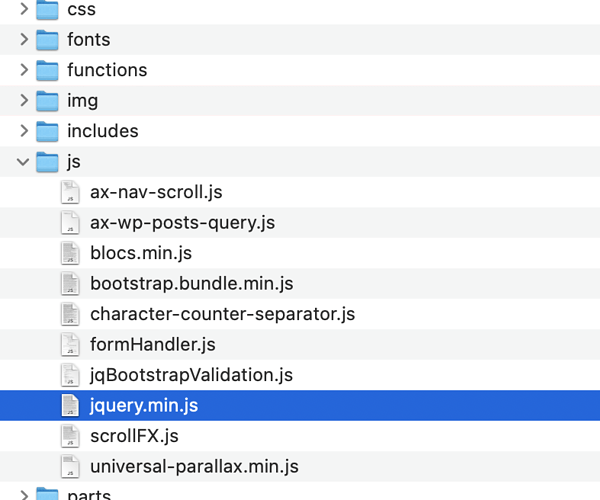Select the js folder name

74,162
